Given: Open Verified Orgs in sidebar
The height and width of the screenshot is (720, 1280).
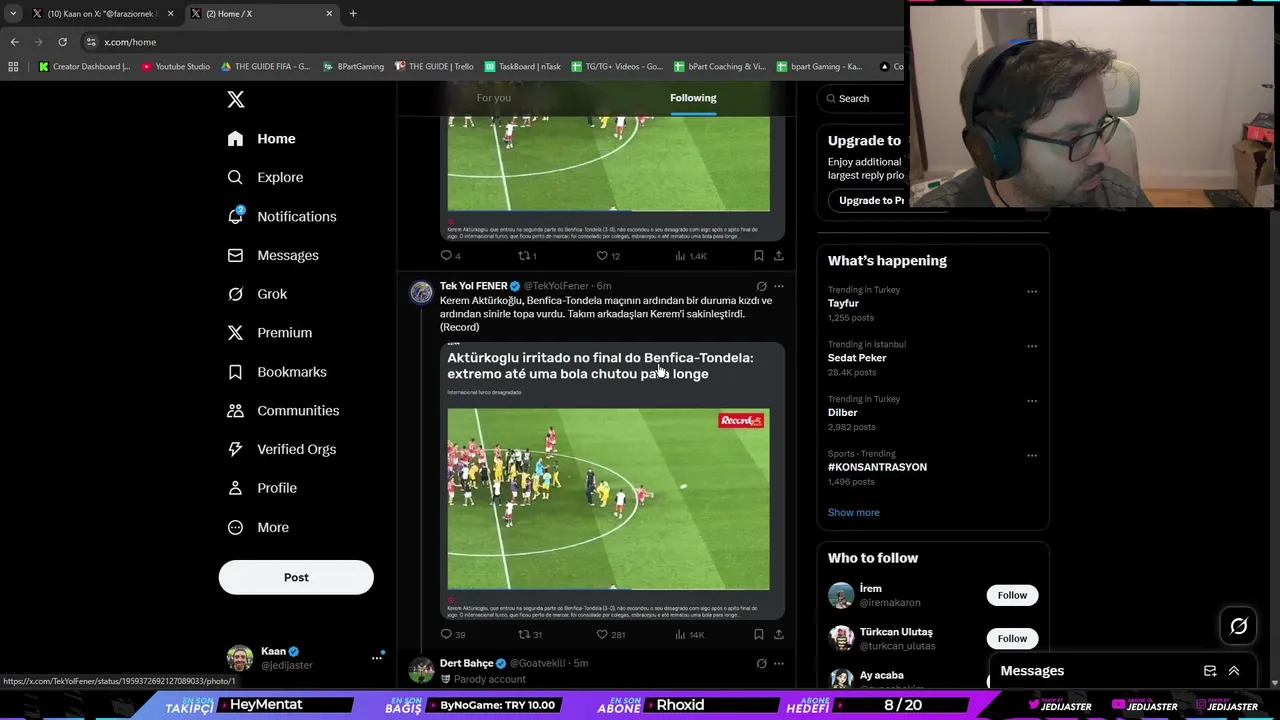Looking at the screenshot, I should point(282,449).
